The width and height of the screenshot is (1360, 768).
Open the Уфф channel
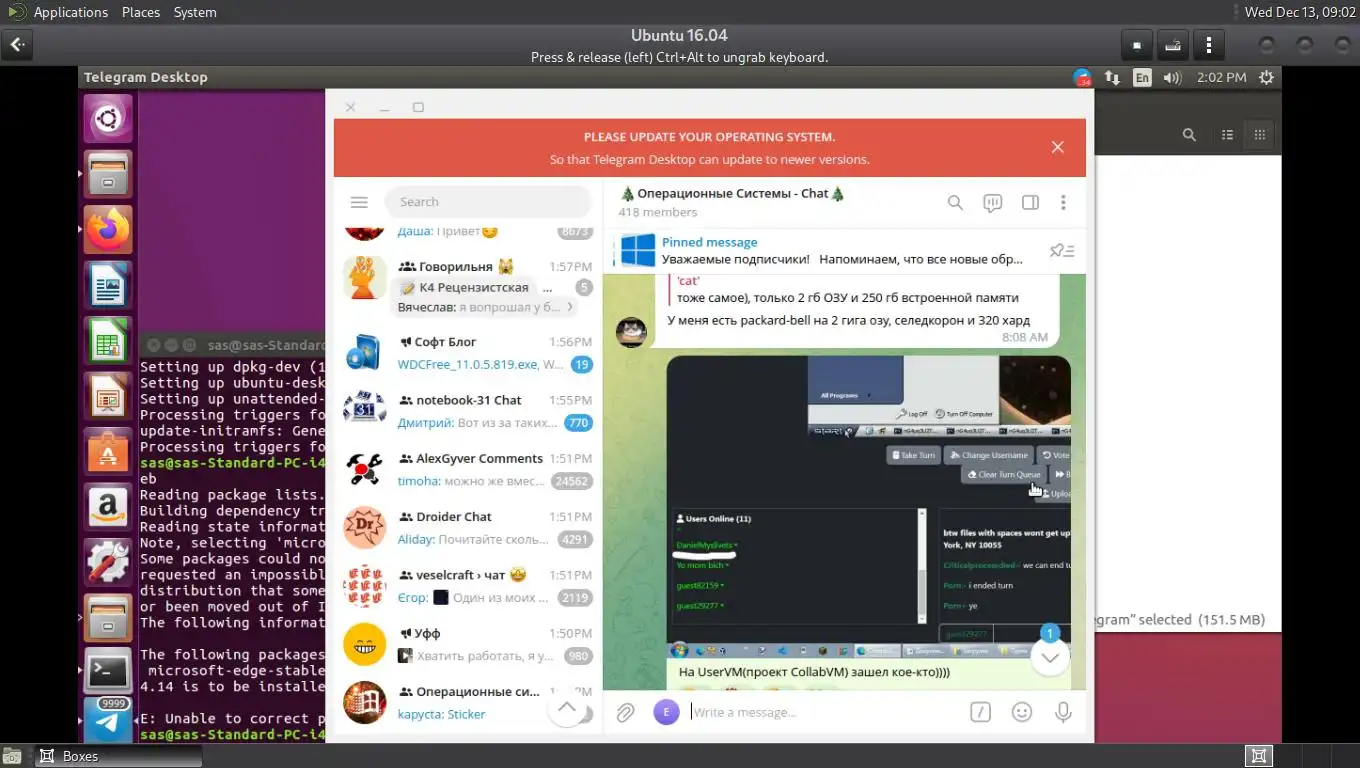(468, 644)
